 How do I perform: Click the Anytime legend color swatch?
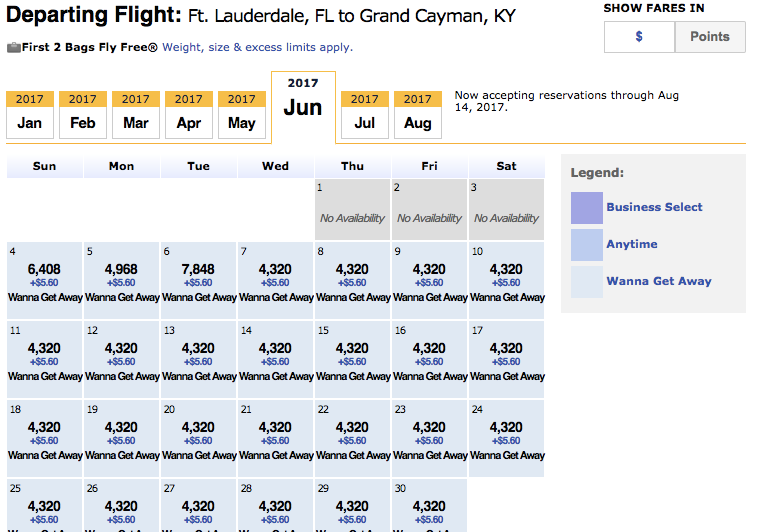[x=587, y=244]
